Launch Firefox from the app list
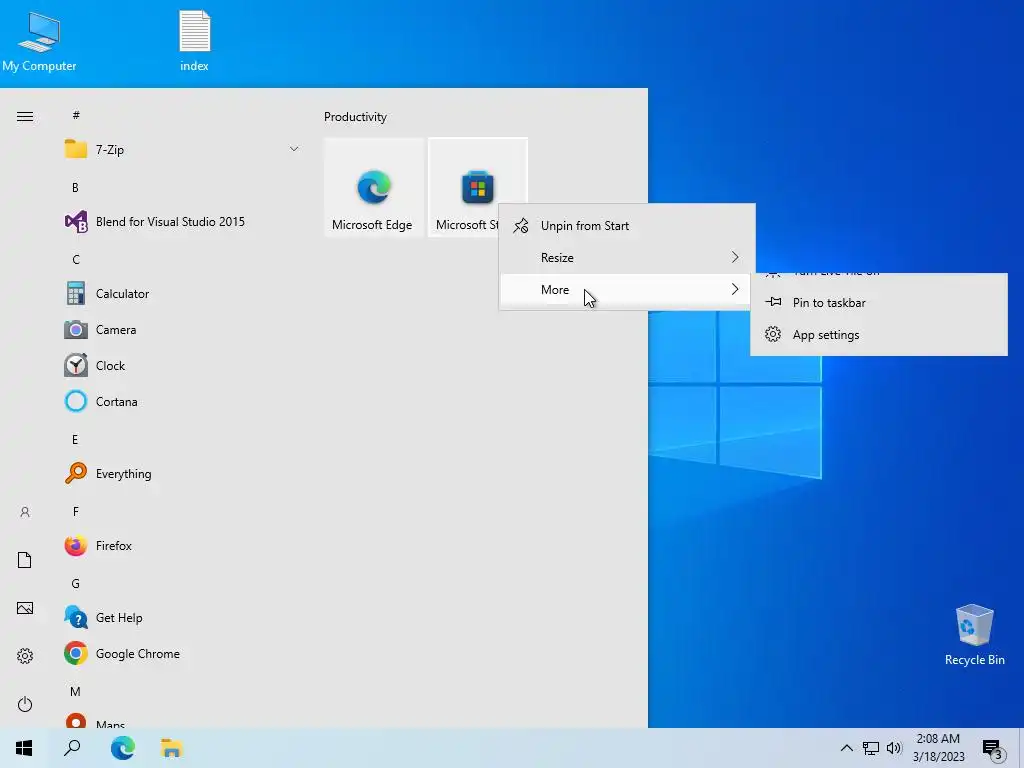The height and width of the screenshot is (768, 1024). tap(182, 545)
